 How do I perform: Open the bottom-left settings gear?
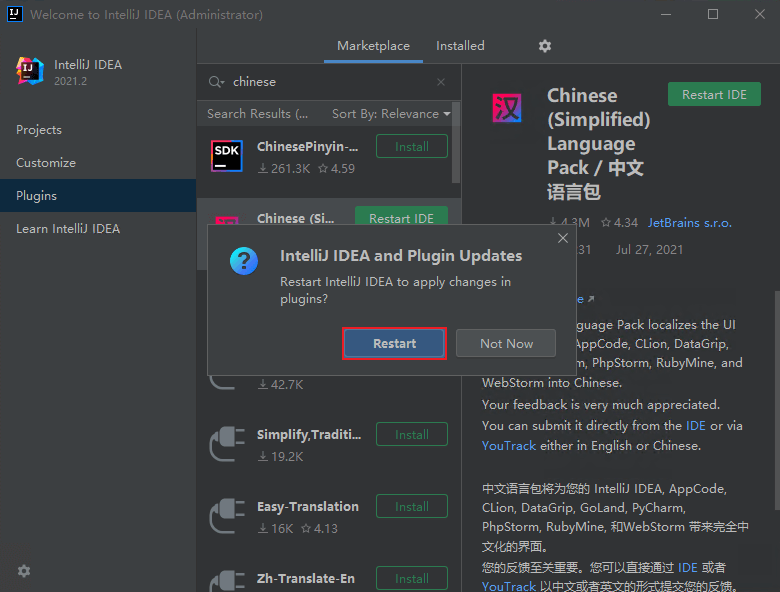click(23, 571)
